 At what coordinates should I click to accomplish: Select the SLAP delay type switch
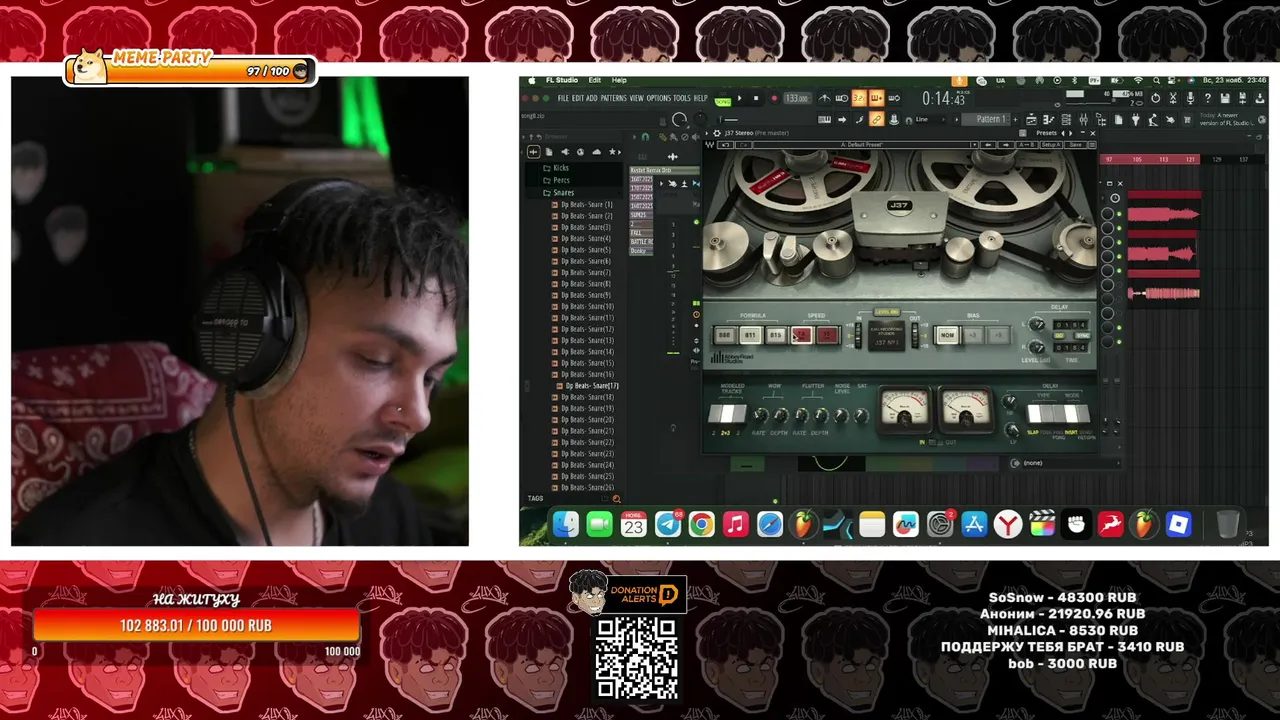[1033, 414]
